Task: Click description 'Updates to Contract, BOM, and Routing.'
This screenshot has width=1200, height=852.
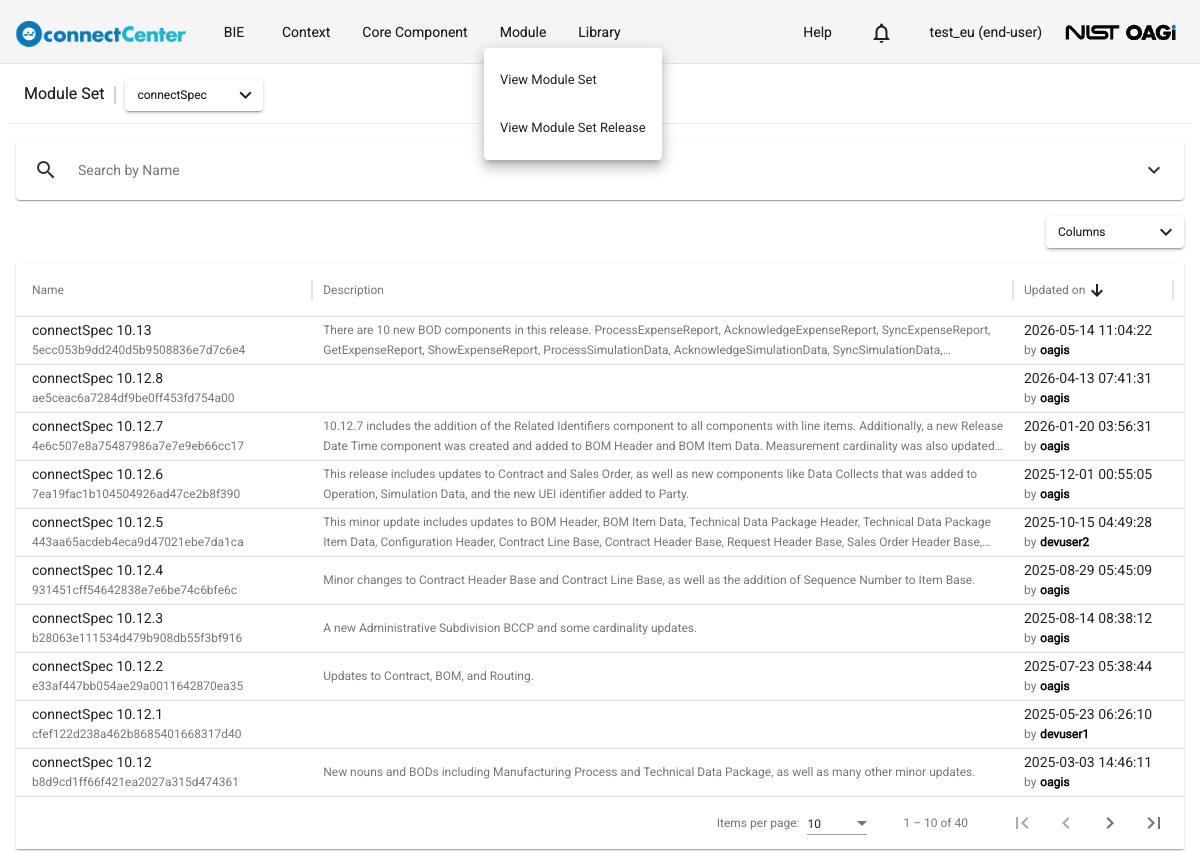Action: pyautogui.click(x=428, y=676)
